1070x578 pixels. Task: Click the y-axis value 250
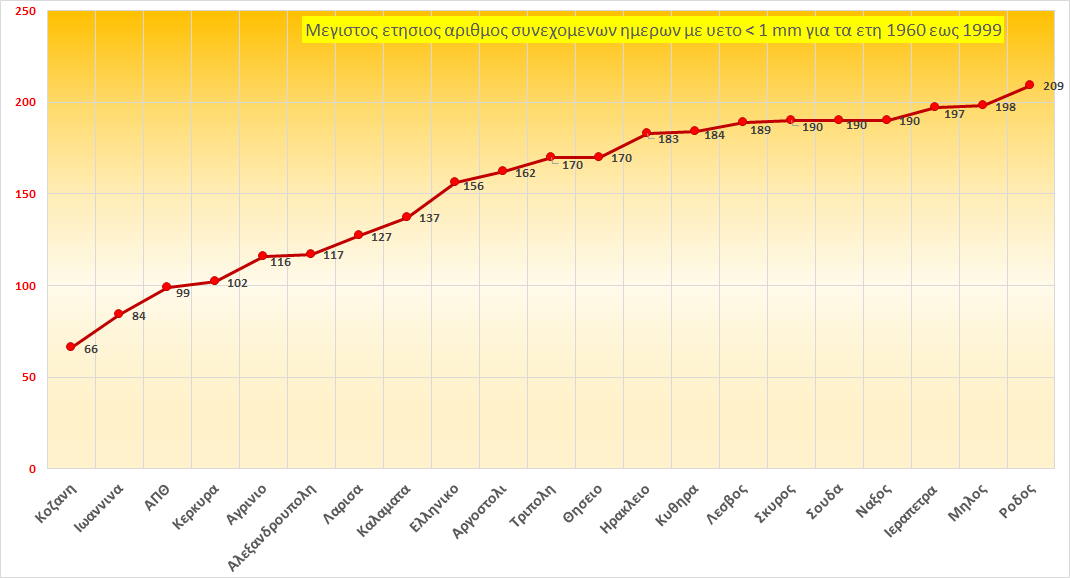click(x=25, y=11)
